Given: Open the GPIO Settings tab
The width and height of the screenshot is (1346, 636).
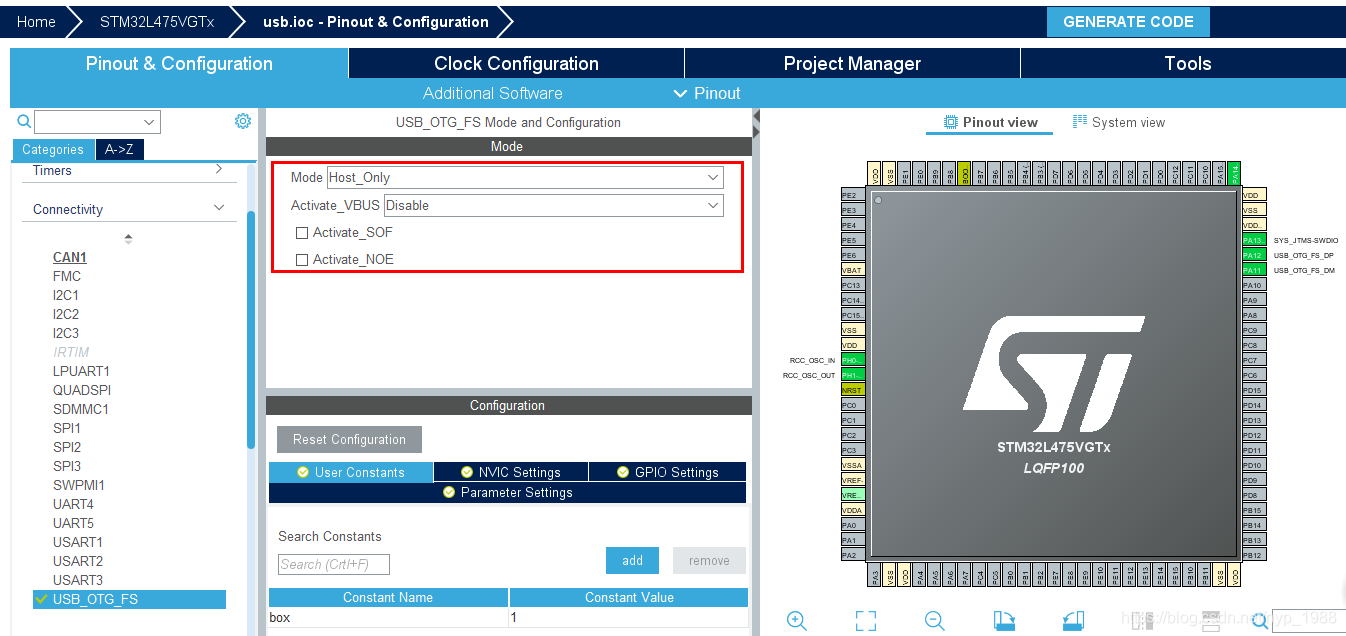Looking at the screenshot, I should click(x=668, y=472).
